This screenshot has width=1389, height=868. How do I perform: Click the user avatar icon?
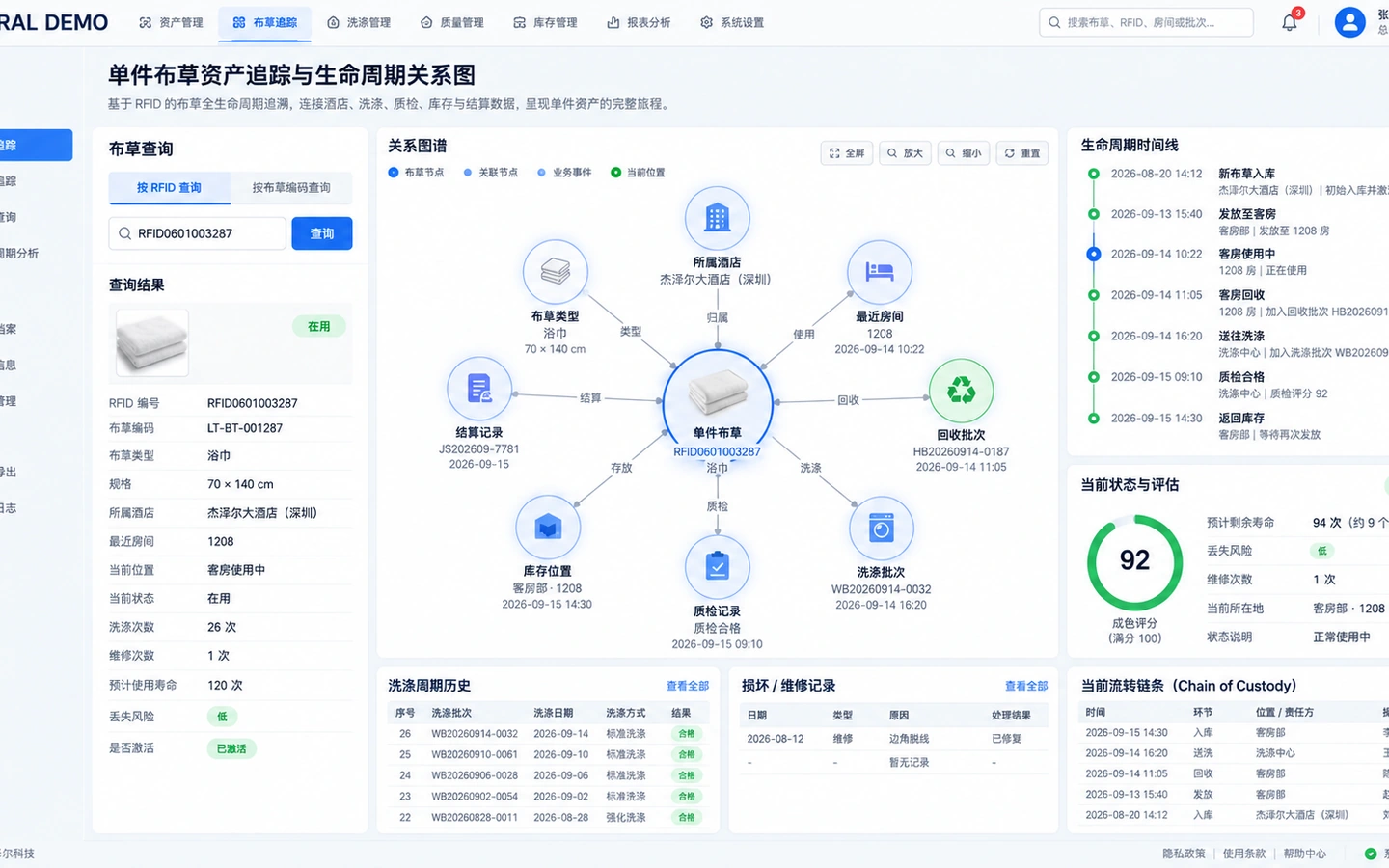point(1349,22)
